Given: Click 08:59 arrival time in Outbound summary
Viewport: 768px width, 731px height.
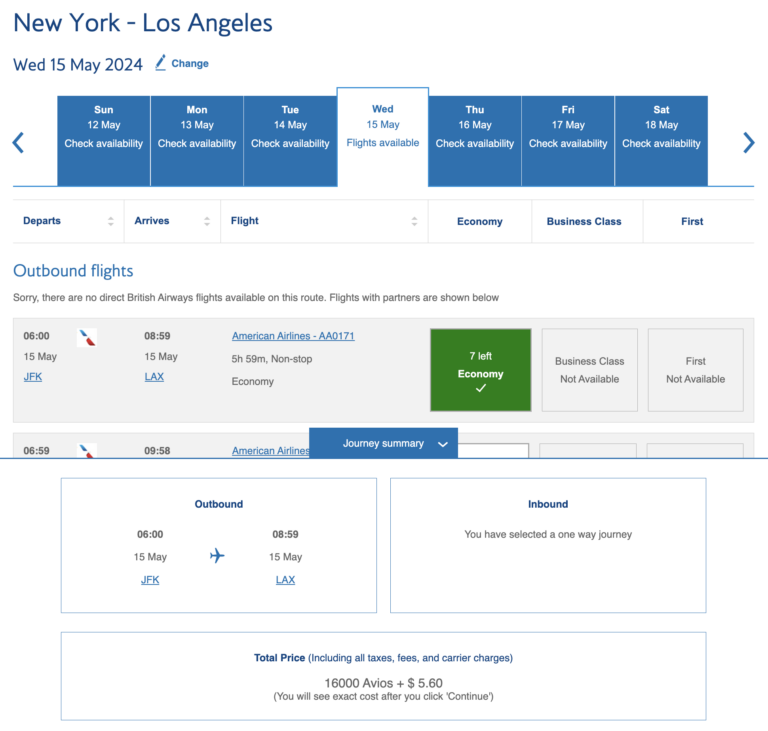Looking at the screenshot, I should coord(285,535).
